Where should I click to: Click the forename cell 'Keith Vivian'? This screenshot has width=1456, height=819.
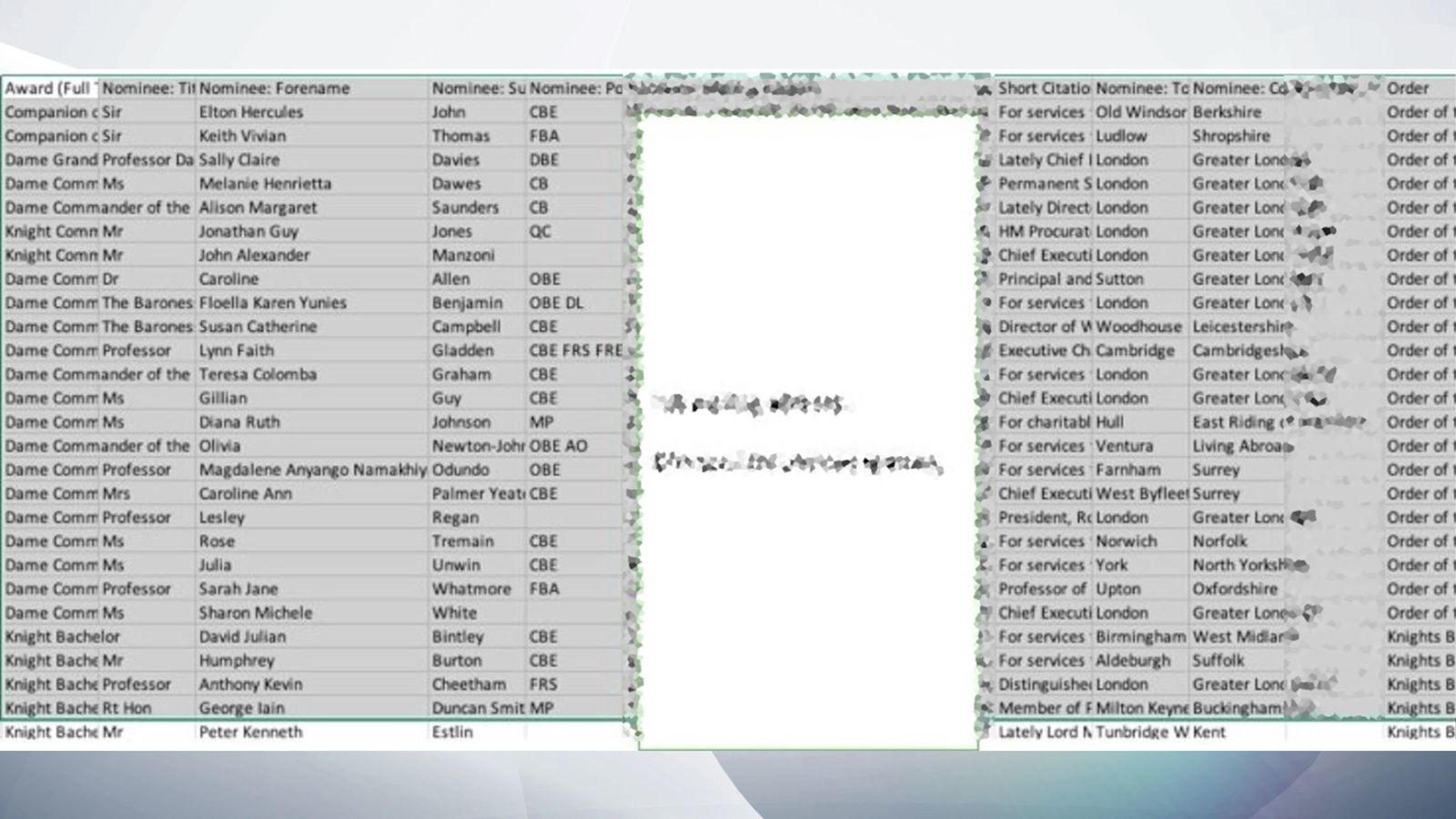coord(312,136)
